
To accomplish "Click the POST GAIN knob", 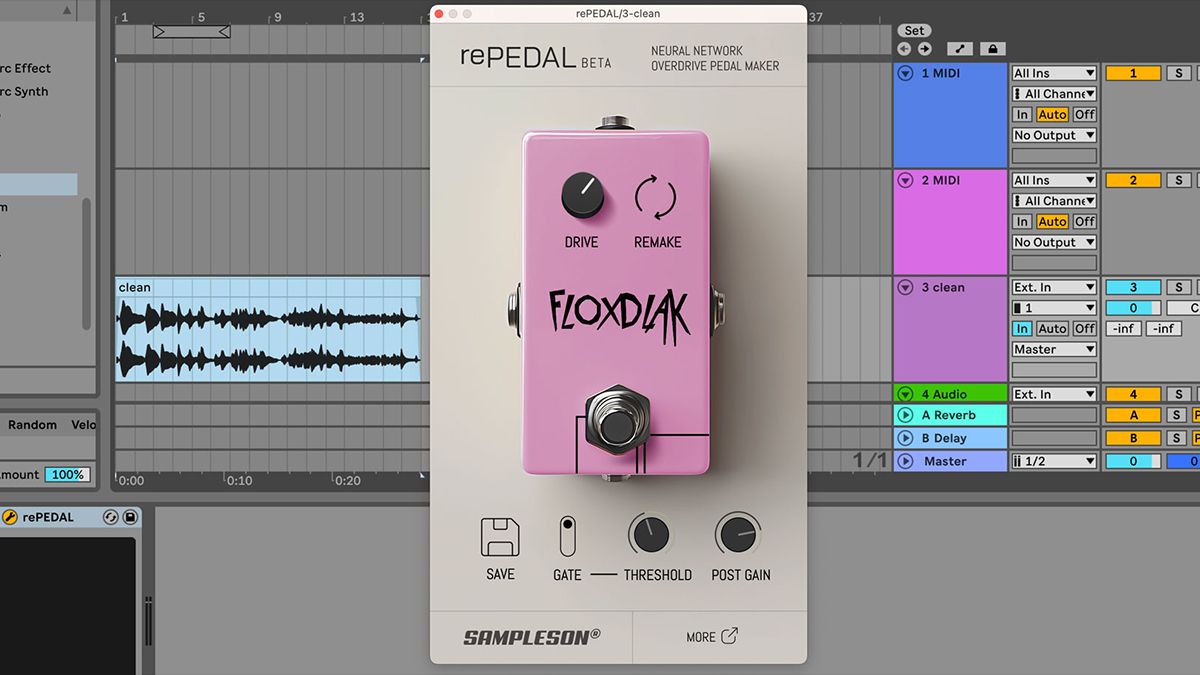I will (x=738, y=534).
